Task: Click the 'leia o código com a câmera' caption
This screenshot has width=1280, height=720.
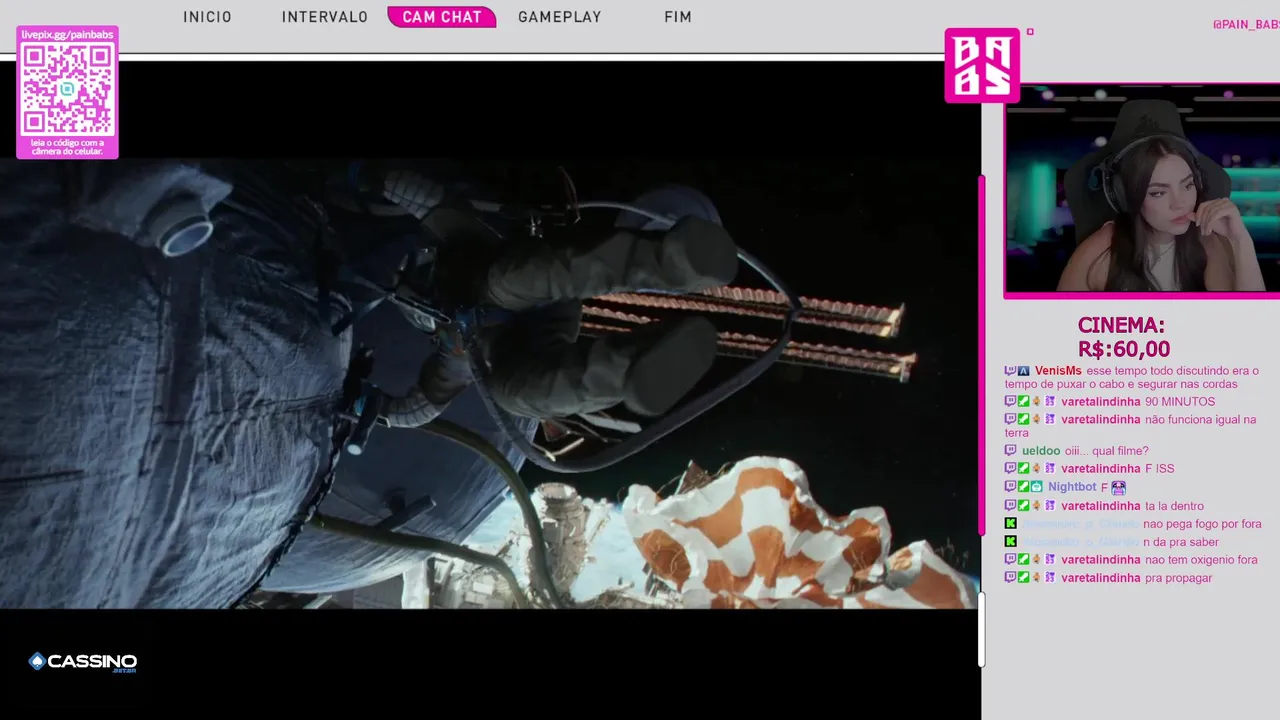Action: tap(67, 147)
